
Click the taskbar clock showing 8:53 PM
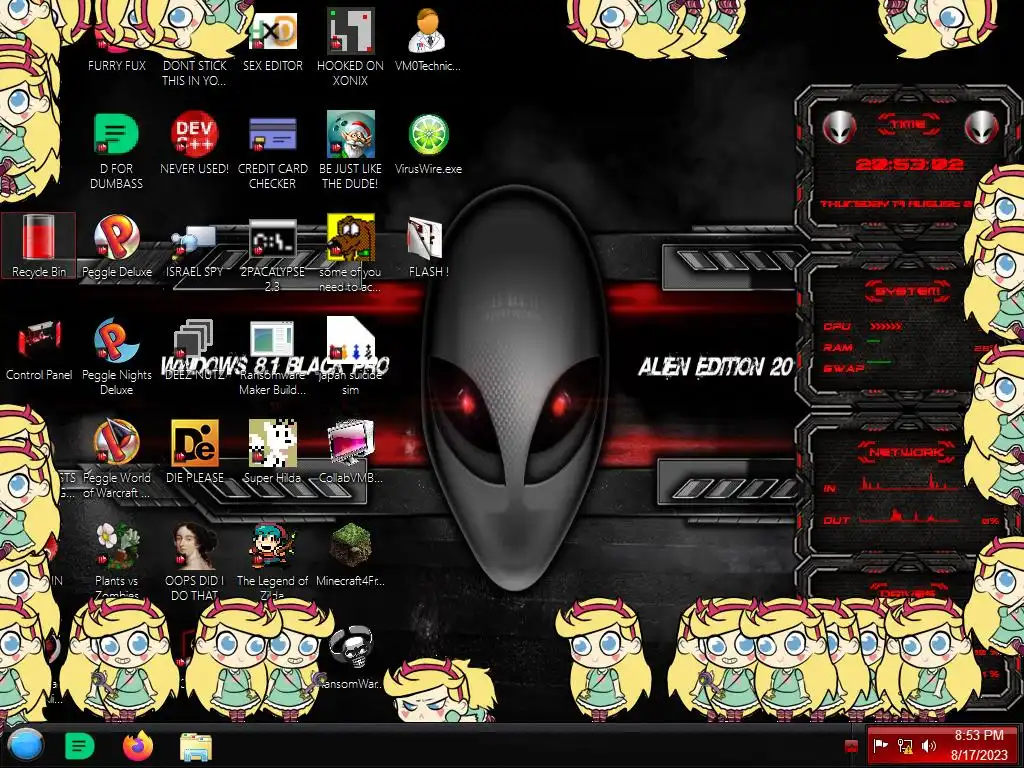979,745
